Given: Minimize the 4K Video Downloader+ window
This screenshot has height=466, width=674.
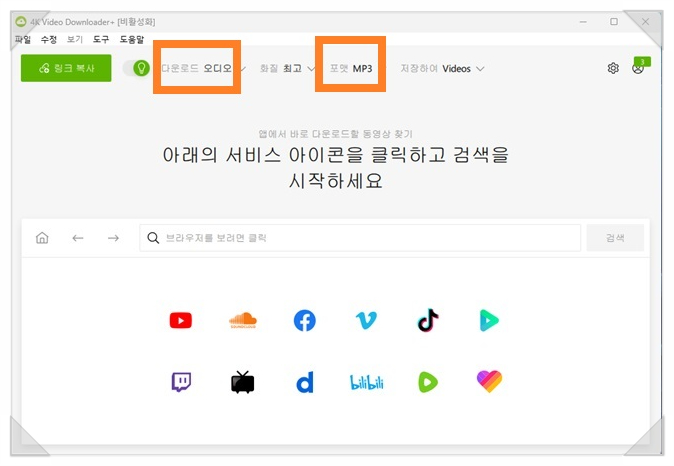Looking at the screenshot, I should point(583,22).
